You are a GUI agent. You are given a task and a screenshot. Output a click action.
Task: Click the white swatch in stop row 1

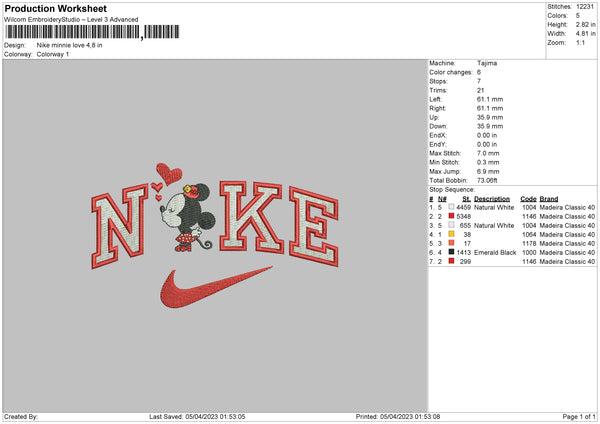452,207
